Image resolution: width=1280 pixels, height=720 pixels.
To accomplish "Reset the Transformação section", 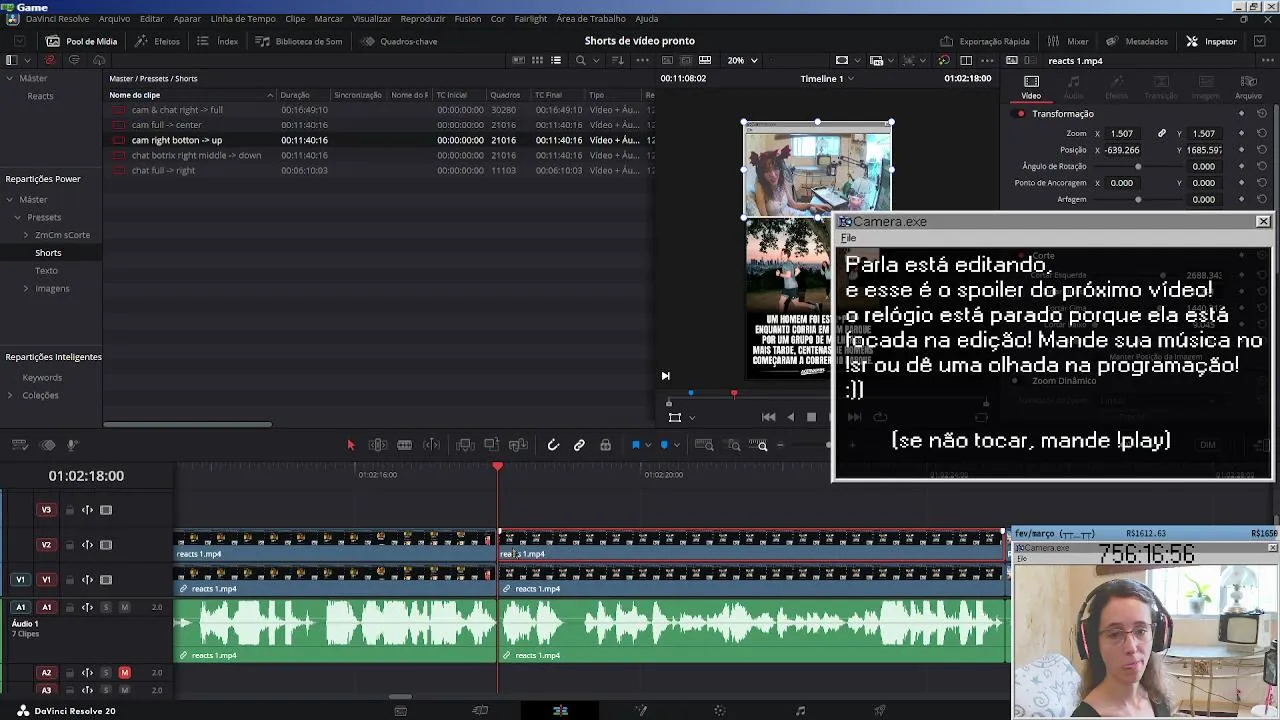I will [1262, 114].
